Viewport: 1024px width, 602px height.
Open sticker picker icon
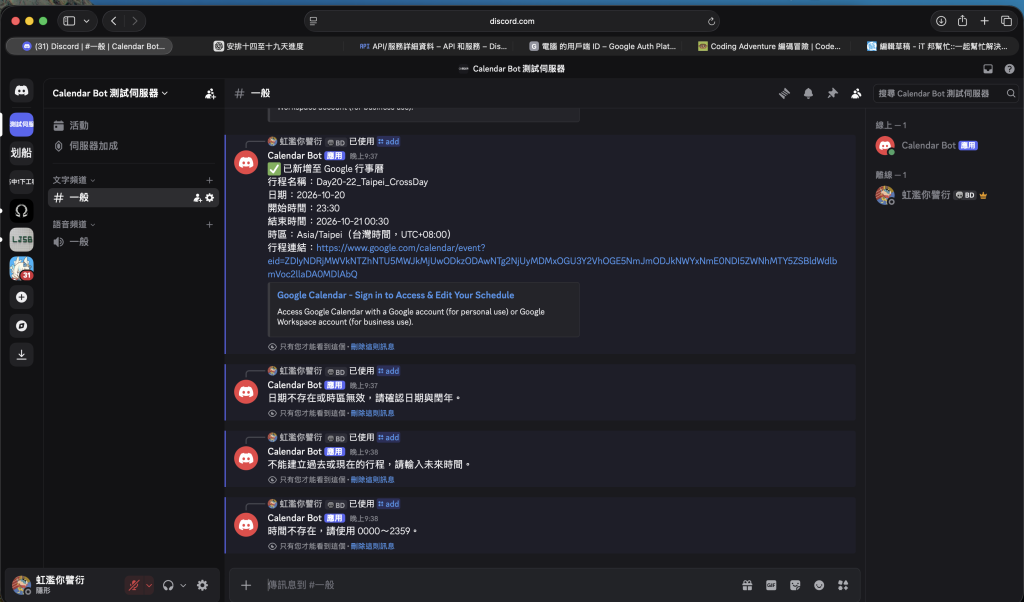tap(795, 585)
